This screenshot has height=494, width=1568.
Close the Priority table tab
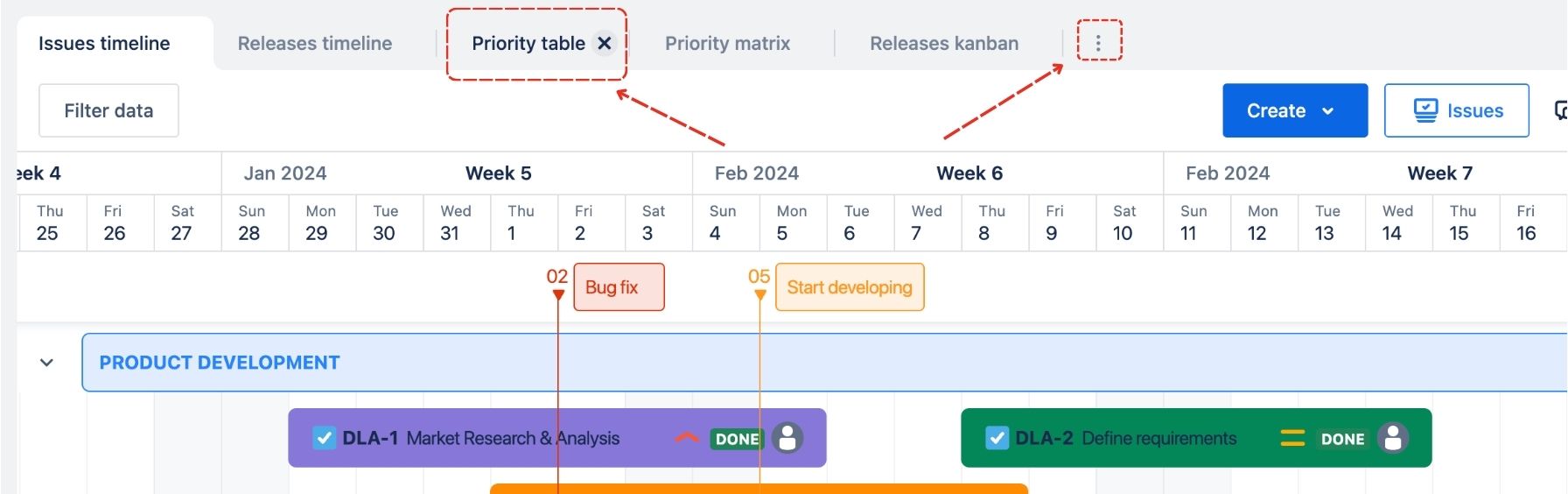pyautogui.click(x=605, y=43)
